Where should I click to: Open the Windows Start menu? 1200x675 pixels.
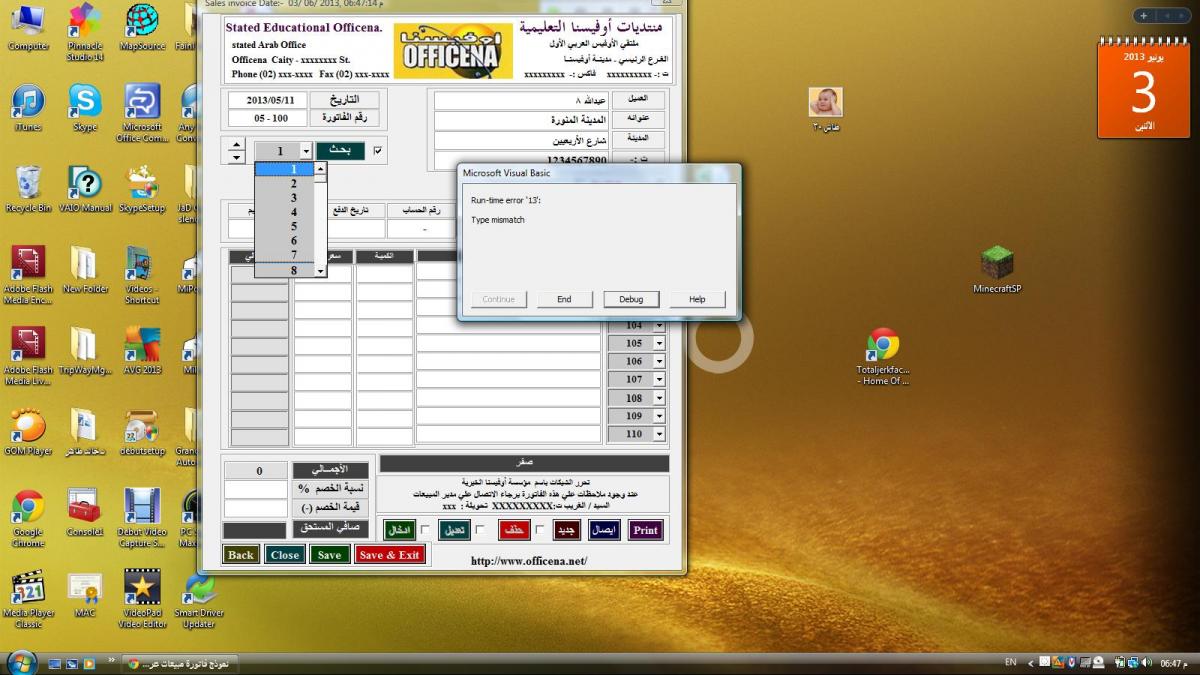21,662
